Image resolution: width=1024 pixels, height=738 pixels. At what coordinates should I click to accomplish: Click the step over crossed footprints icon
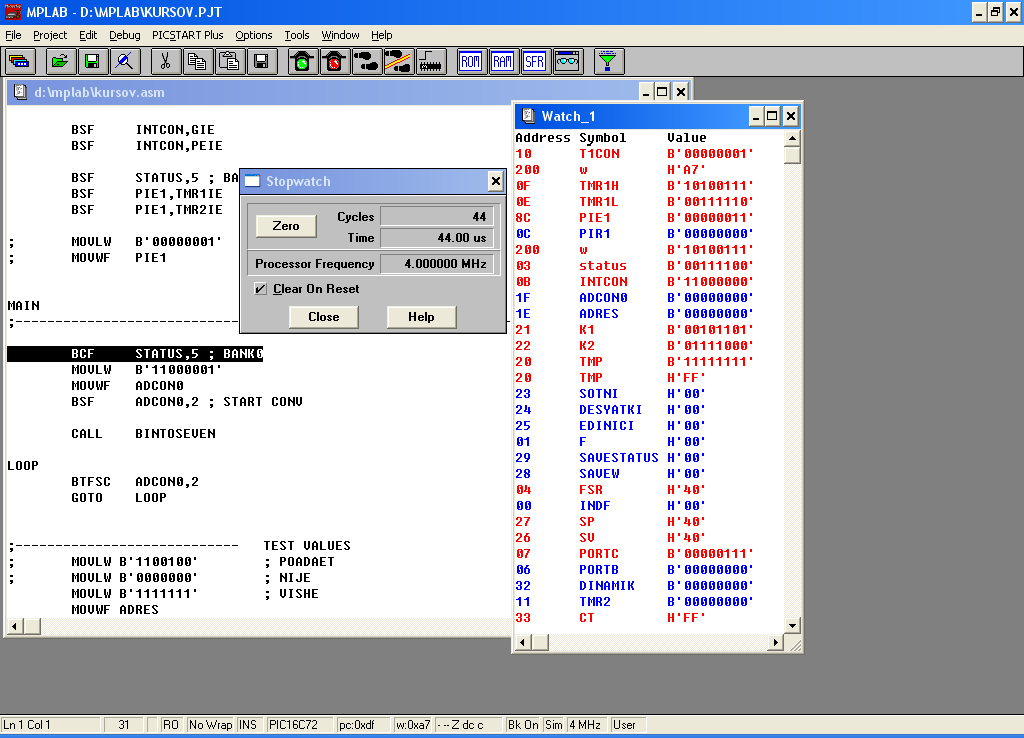[x=398, y=62]
